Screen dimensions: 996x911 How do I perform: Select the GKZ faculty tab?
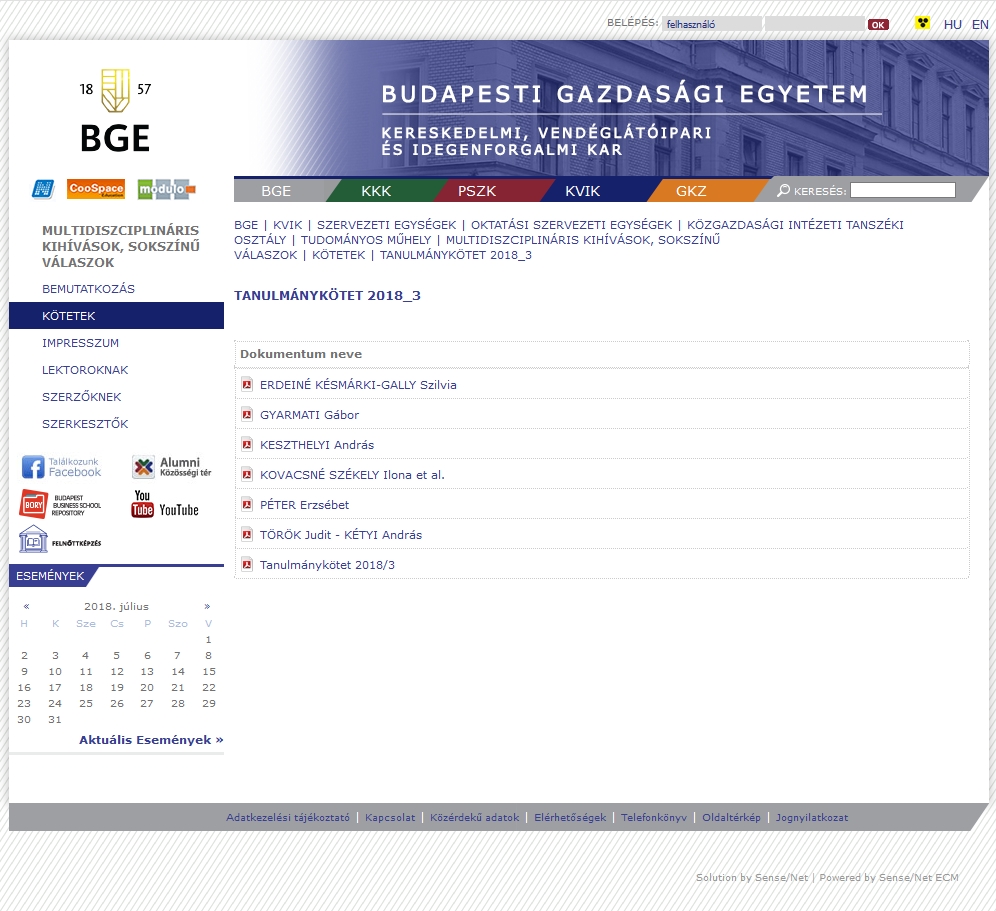coord(691,191)
